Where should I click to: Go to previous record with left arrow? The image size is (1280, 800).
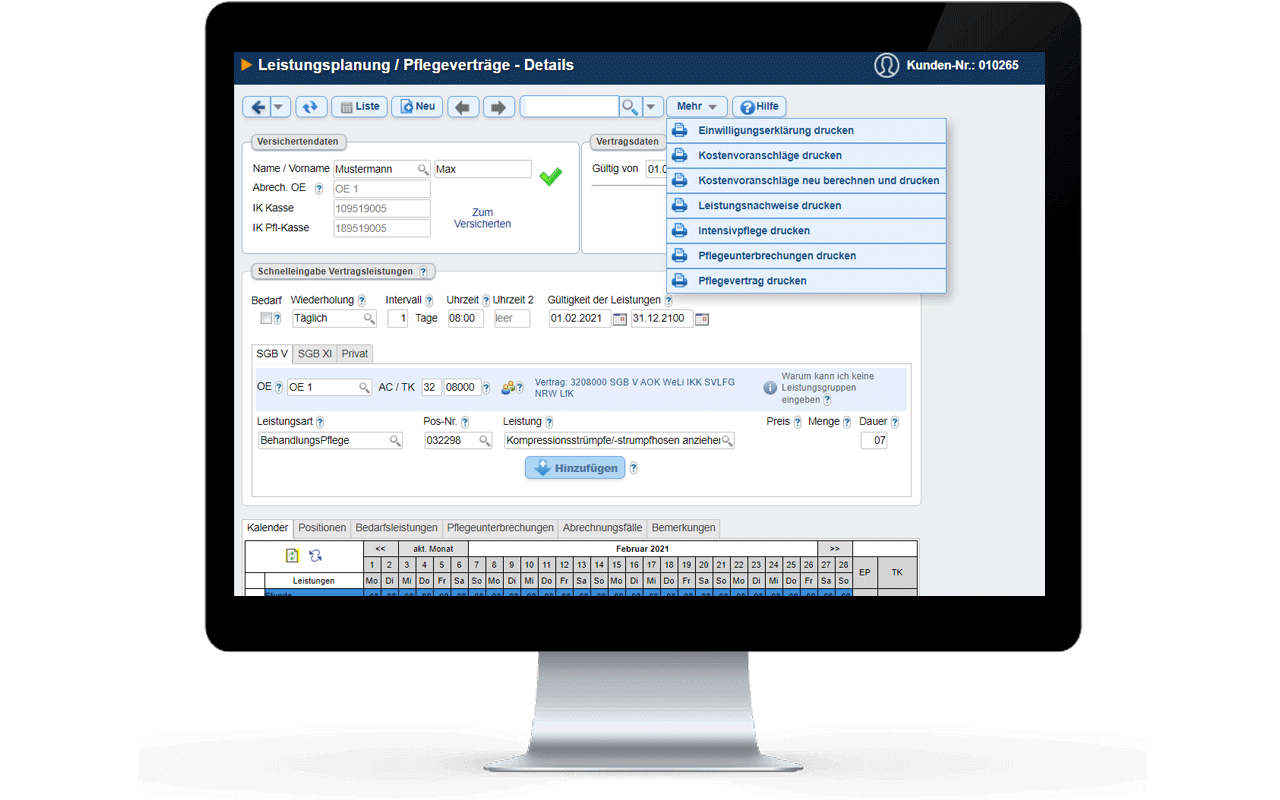[x=462, y=107]
